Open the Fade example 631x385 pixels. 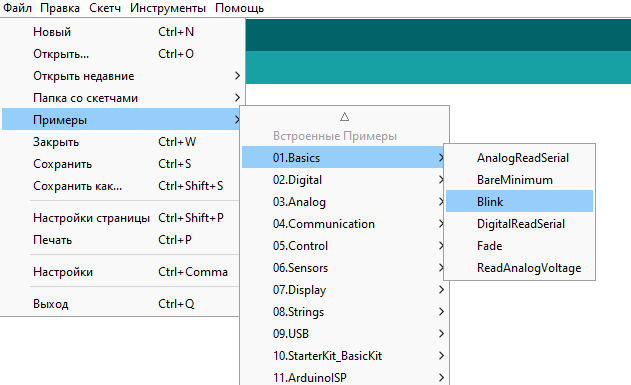click(520, 245)
